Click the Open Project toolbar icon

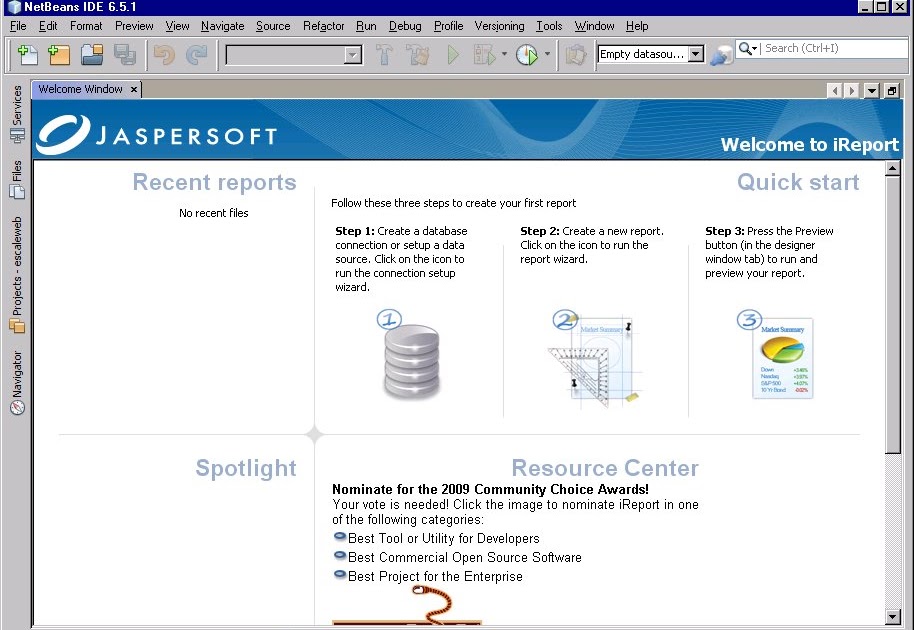(x=91, y=54)
